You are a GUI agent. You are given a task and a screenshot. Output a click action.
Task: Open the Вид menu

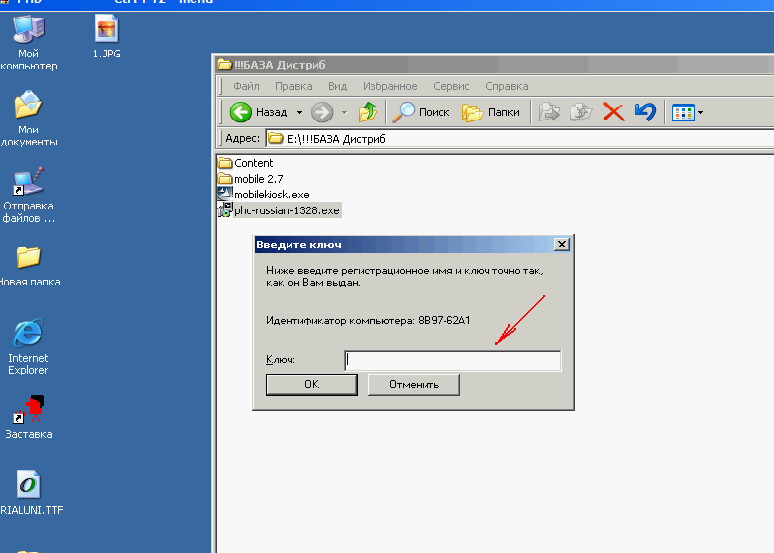click(x=338, y=86)
